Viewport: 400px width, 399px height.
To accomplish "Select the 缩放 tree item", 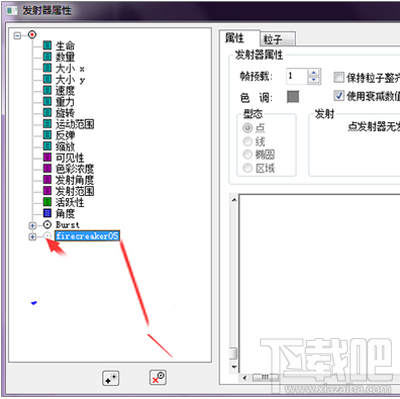I will (65, 146).
